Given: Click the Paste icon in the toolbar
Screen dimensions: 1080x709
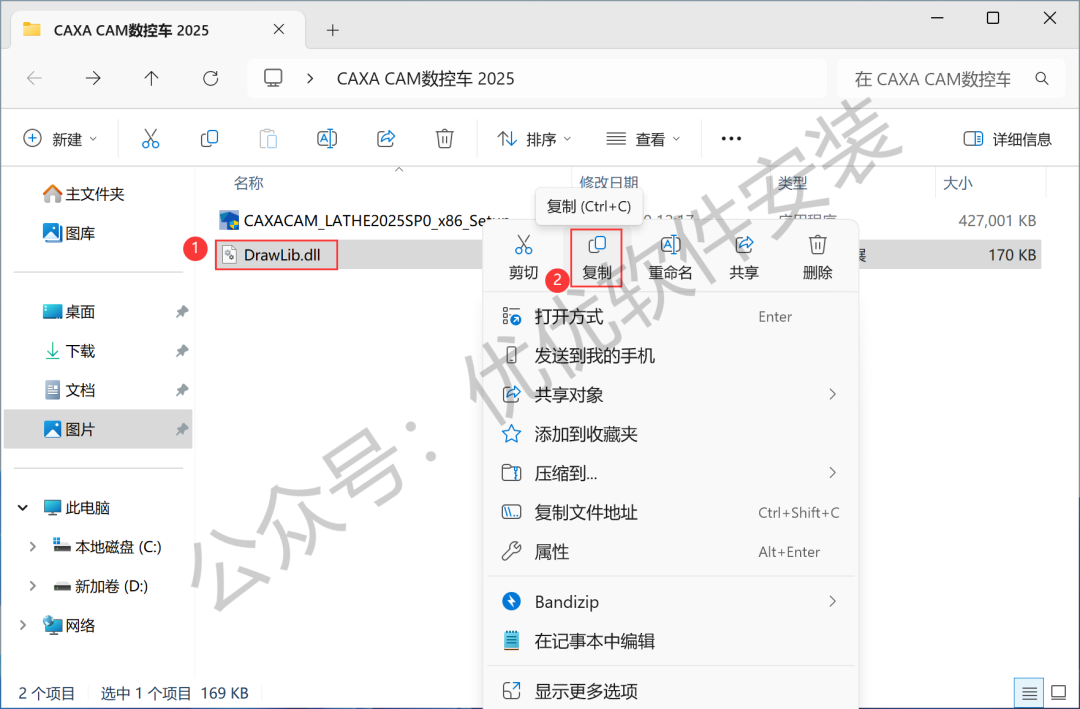Looking at the screenshot, I should [268, 138].
